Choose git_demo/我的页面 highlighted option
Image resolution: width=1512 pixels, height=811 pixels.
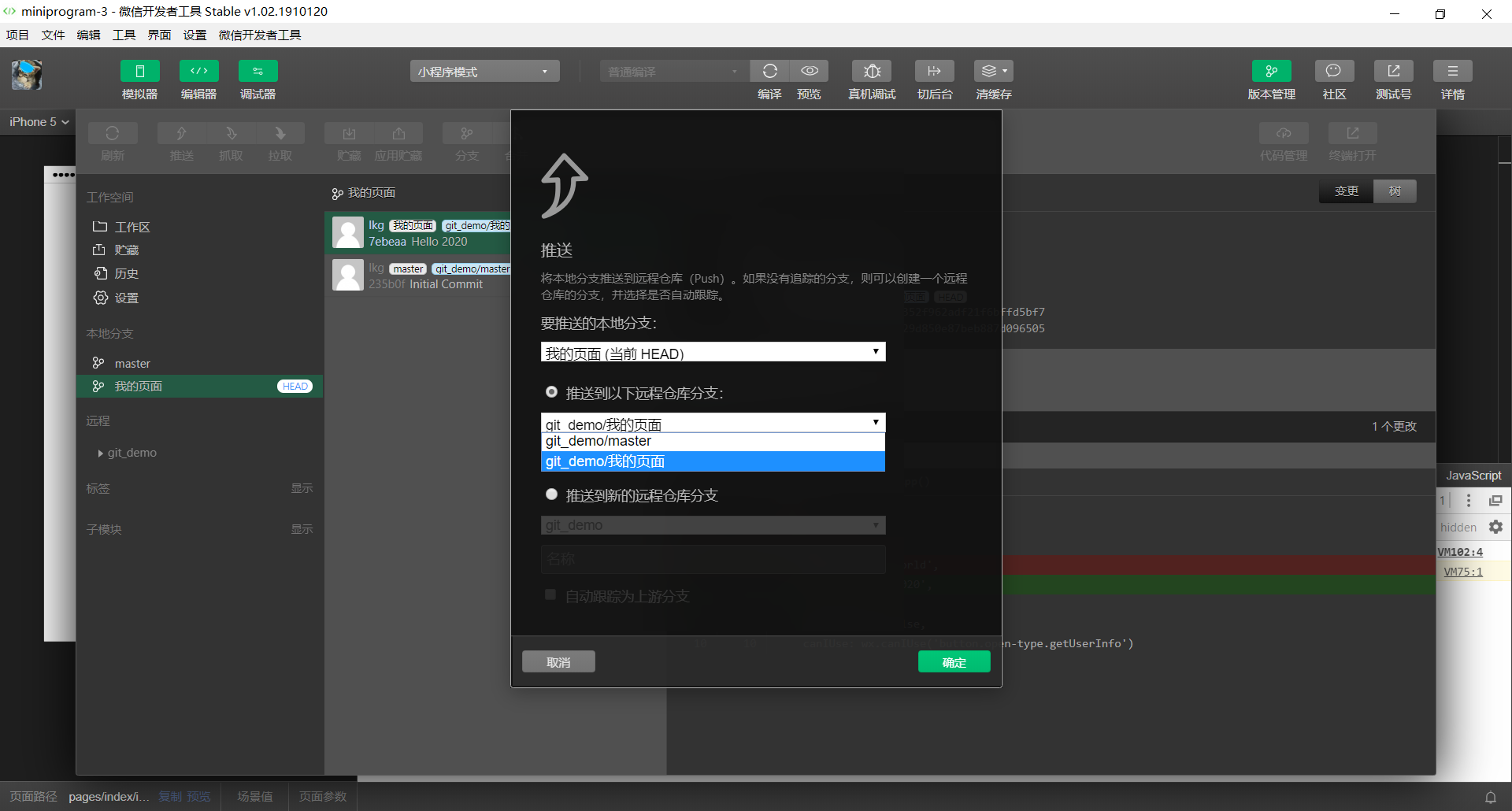pos(713,461)
